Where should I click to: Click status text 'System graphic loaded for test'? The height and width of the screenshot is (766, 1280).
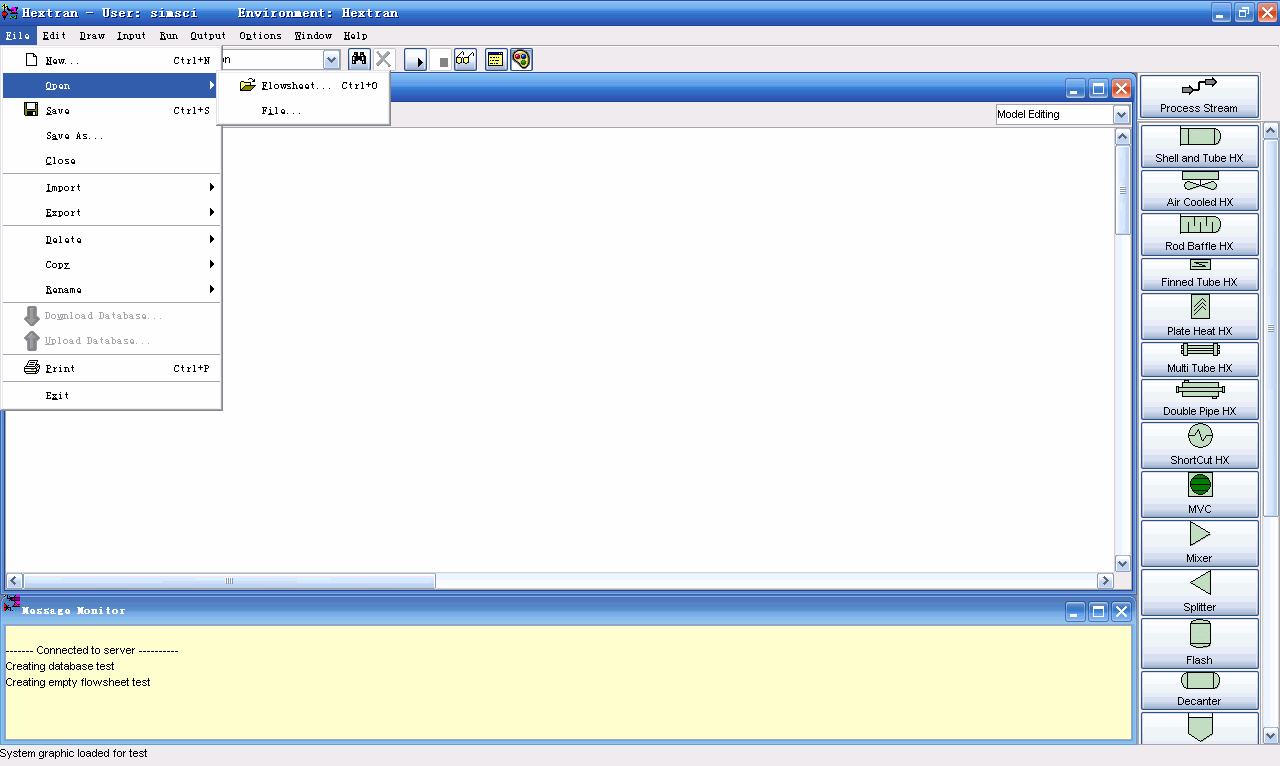coord(74,753)
